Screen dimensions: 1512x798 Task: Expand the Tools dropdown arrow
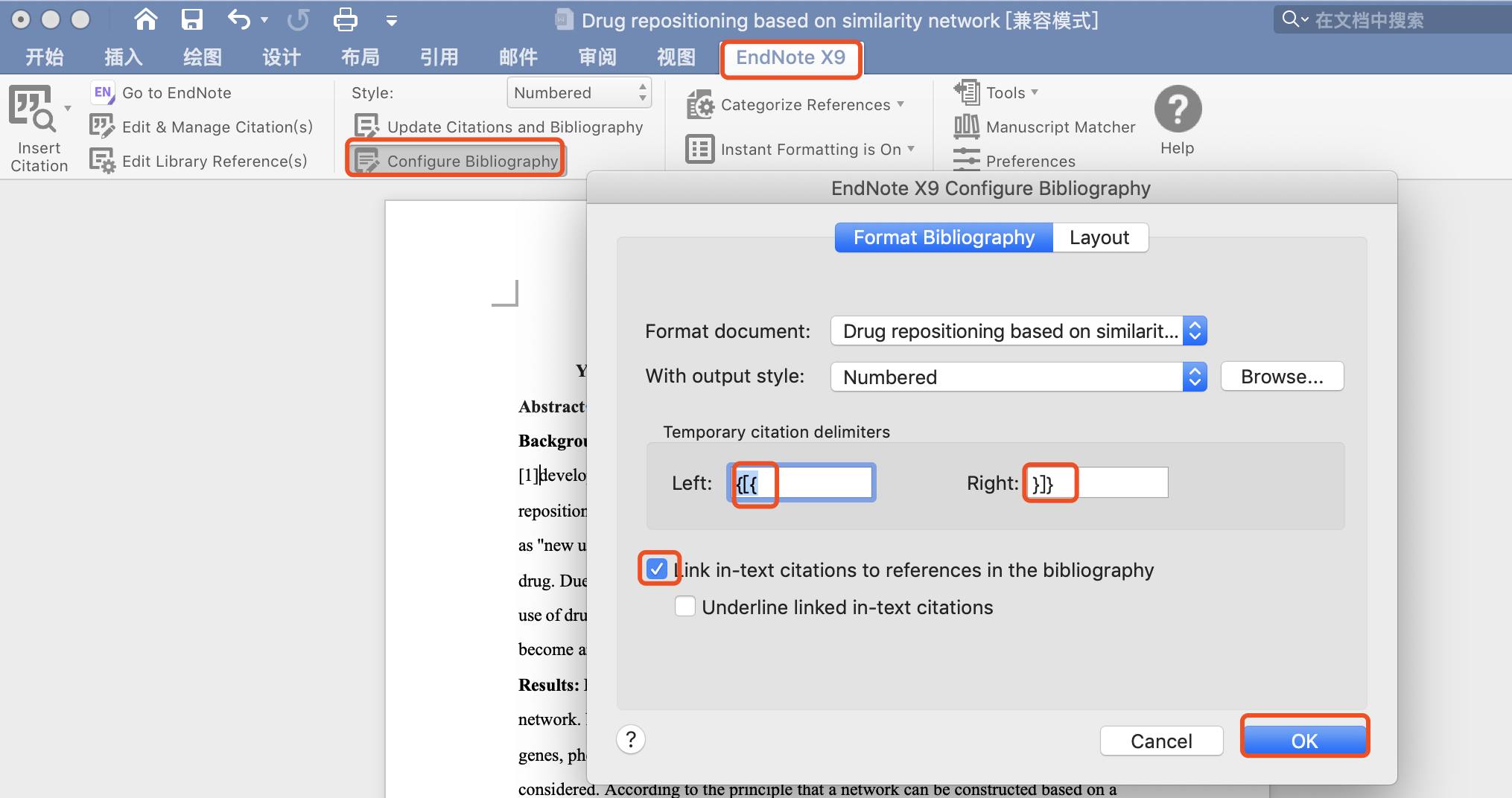(1035, 92)
